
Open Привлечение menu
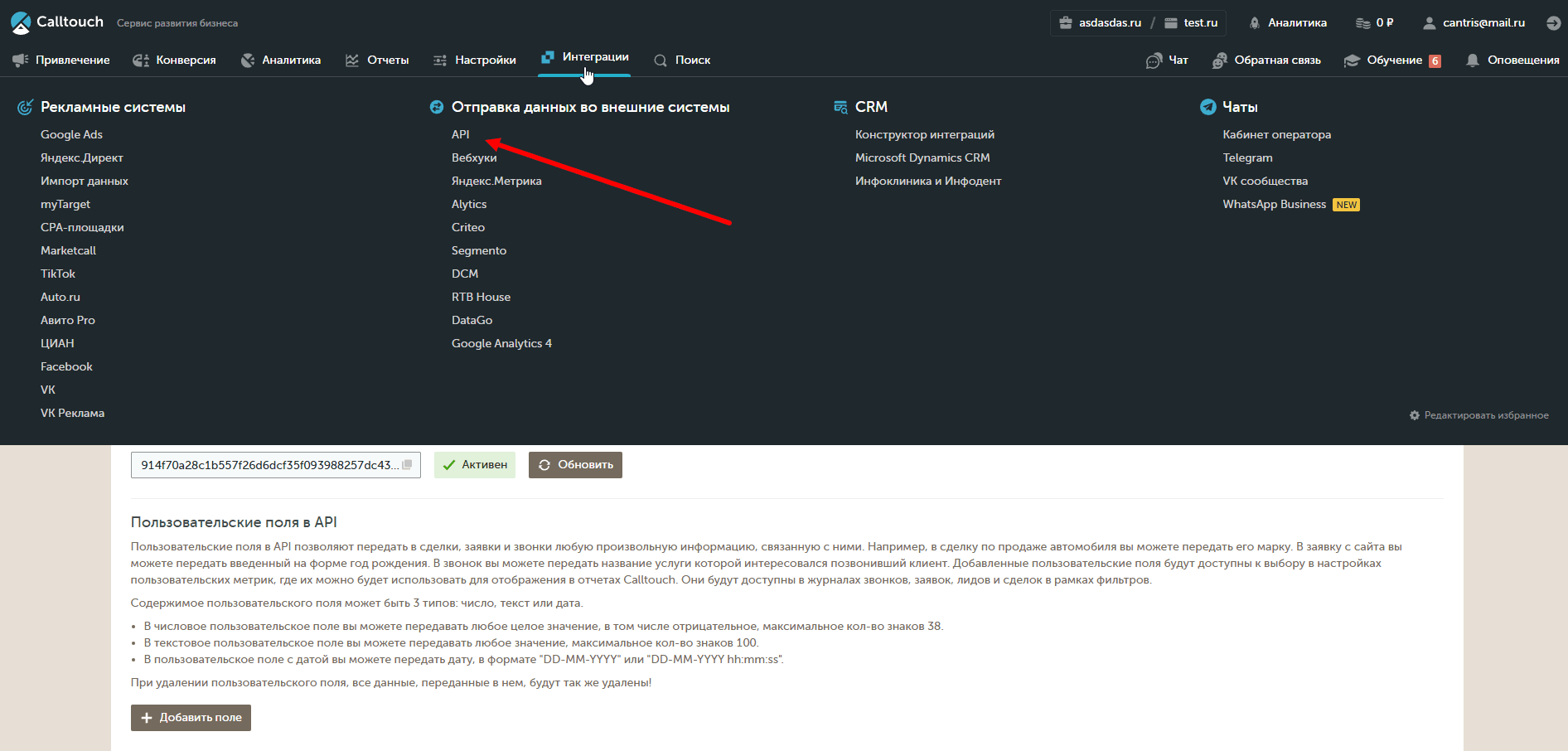(61, 60)
